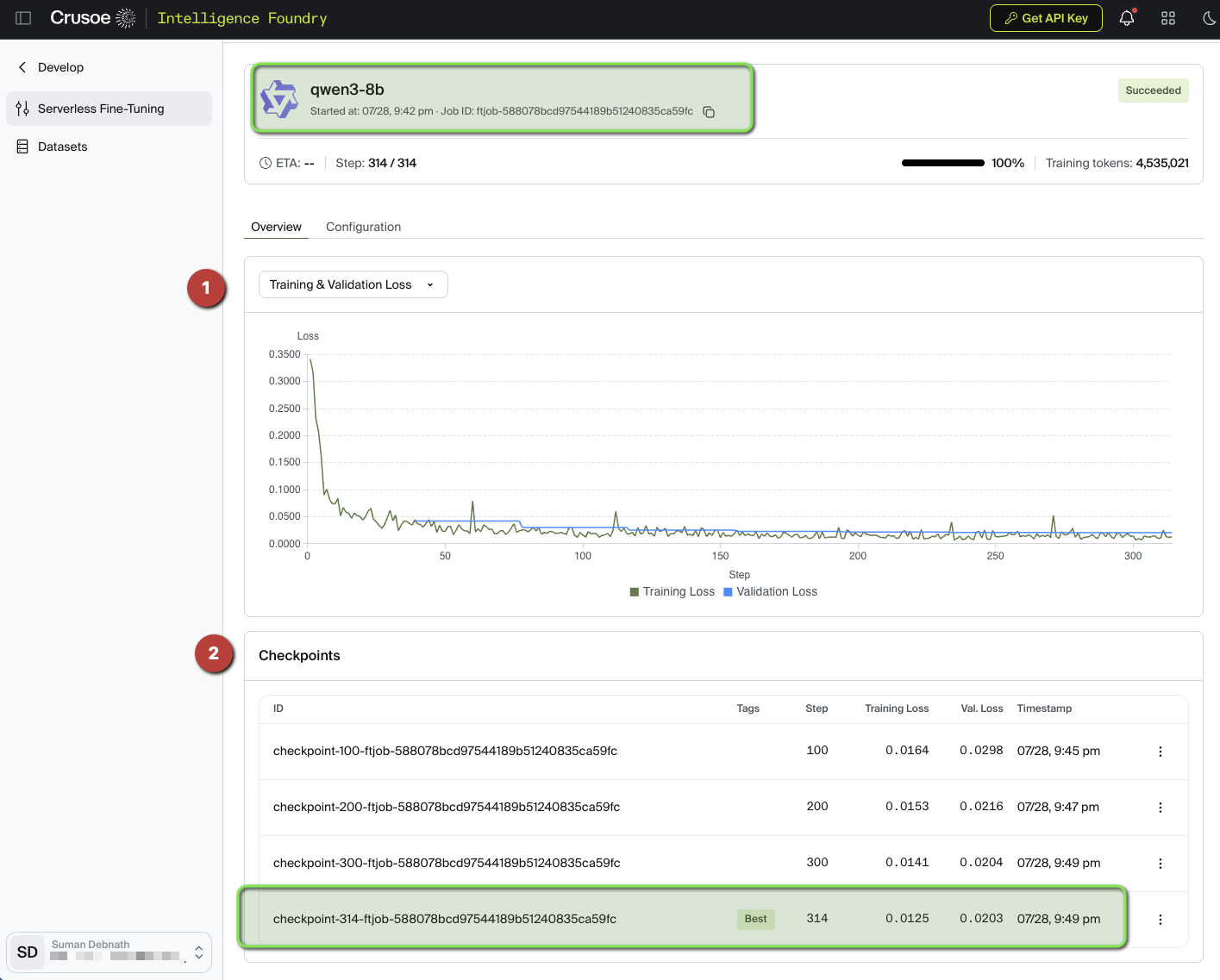Toggle the sidebar collapse icon
The width and height of the screenshot is (1220, 980).
23,18
